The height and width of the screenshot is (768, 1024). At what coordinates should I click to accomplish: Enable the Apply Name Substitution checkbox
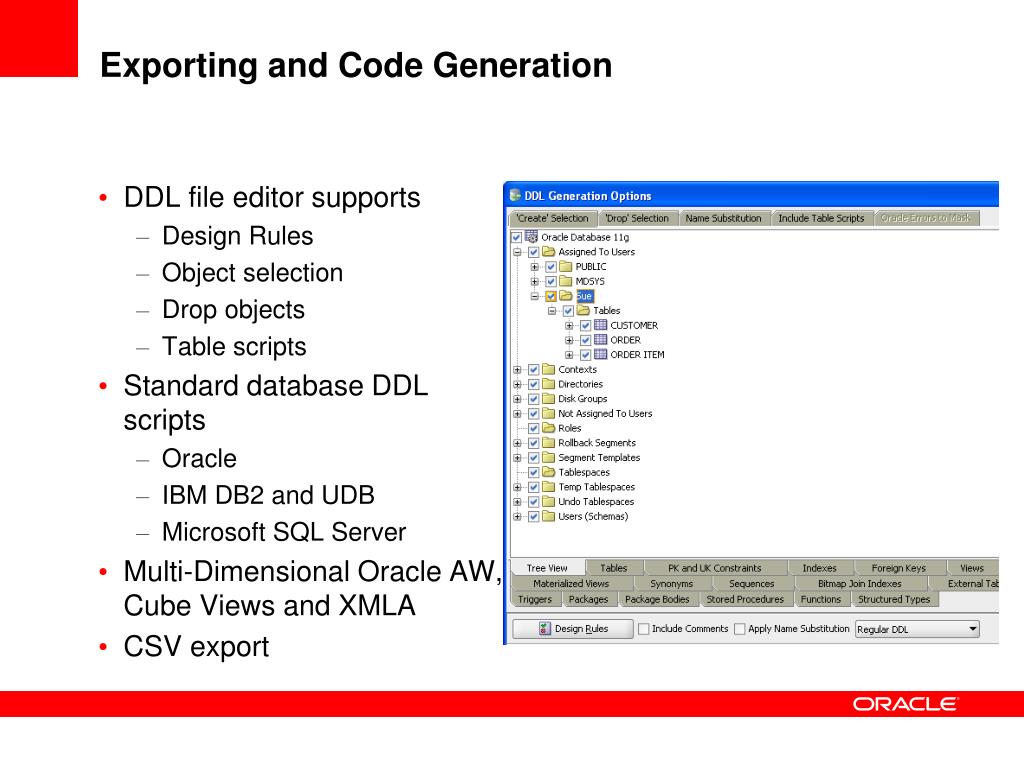point(740,629)
